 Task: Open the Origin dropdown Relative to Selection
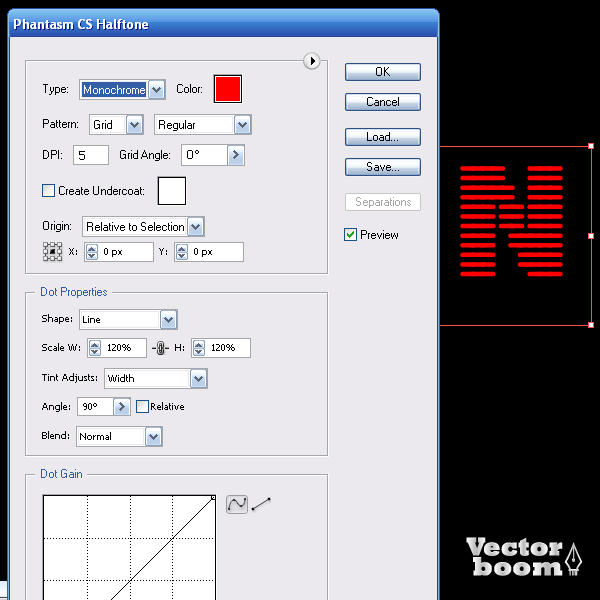[x=143, y=227]
